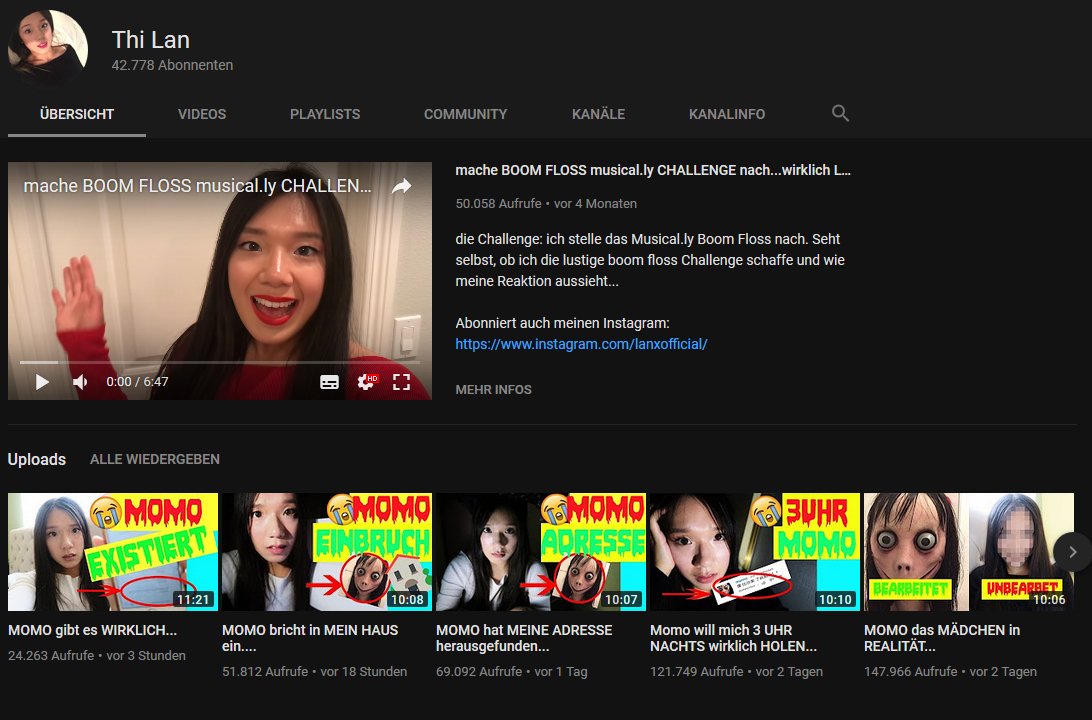Click Alle Wiedergeben to play all uploads
The image size is (1092, 720).
coord(155,460)
